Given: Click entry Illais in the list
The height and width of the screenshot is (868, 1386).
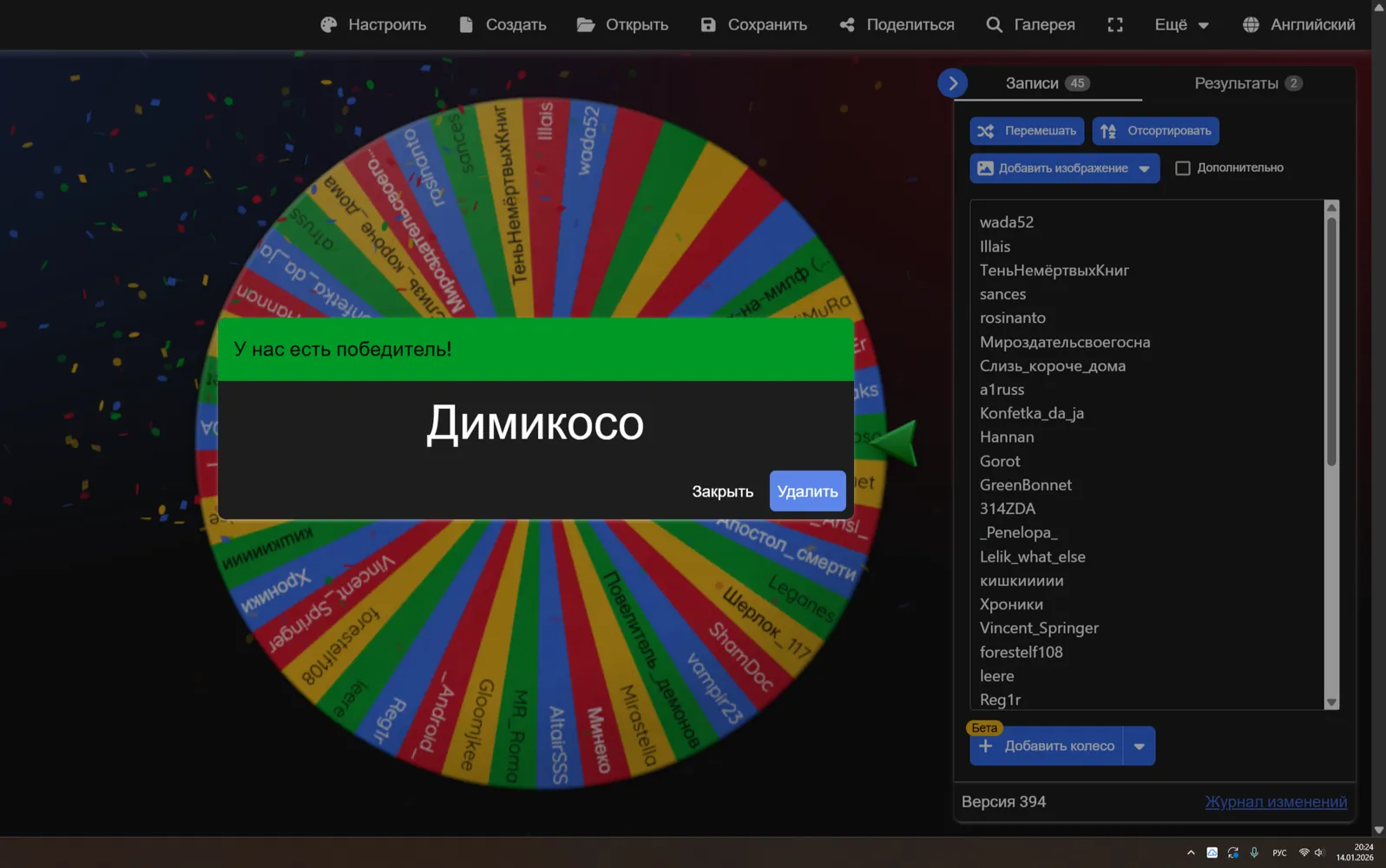Looking at the screenshot, I should tap(995, 247).
